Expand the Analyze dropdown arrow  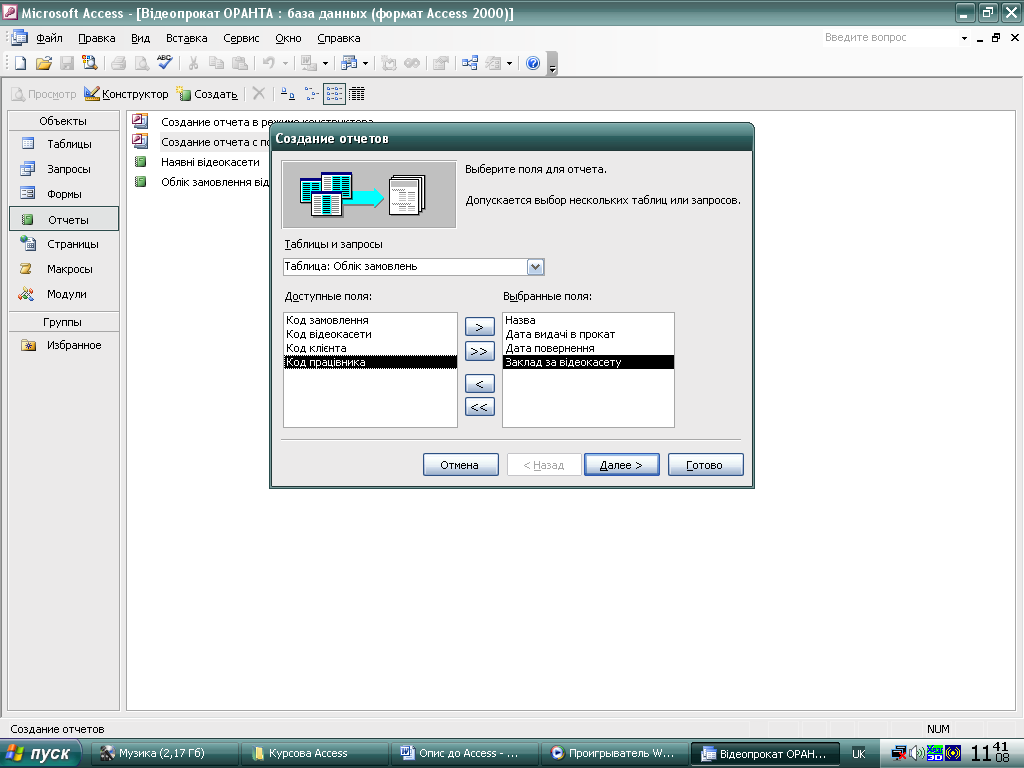tap(365, 63)
